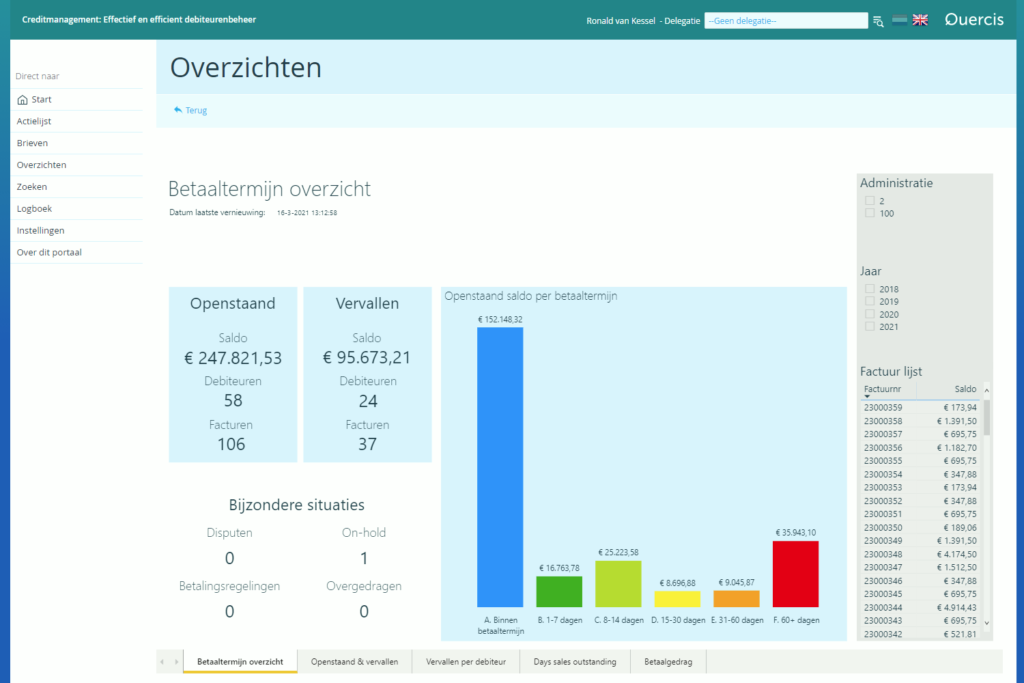Switch language with the UK flag icon
This screenshot has width=1024, height=683.
pos(920,20)
